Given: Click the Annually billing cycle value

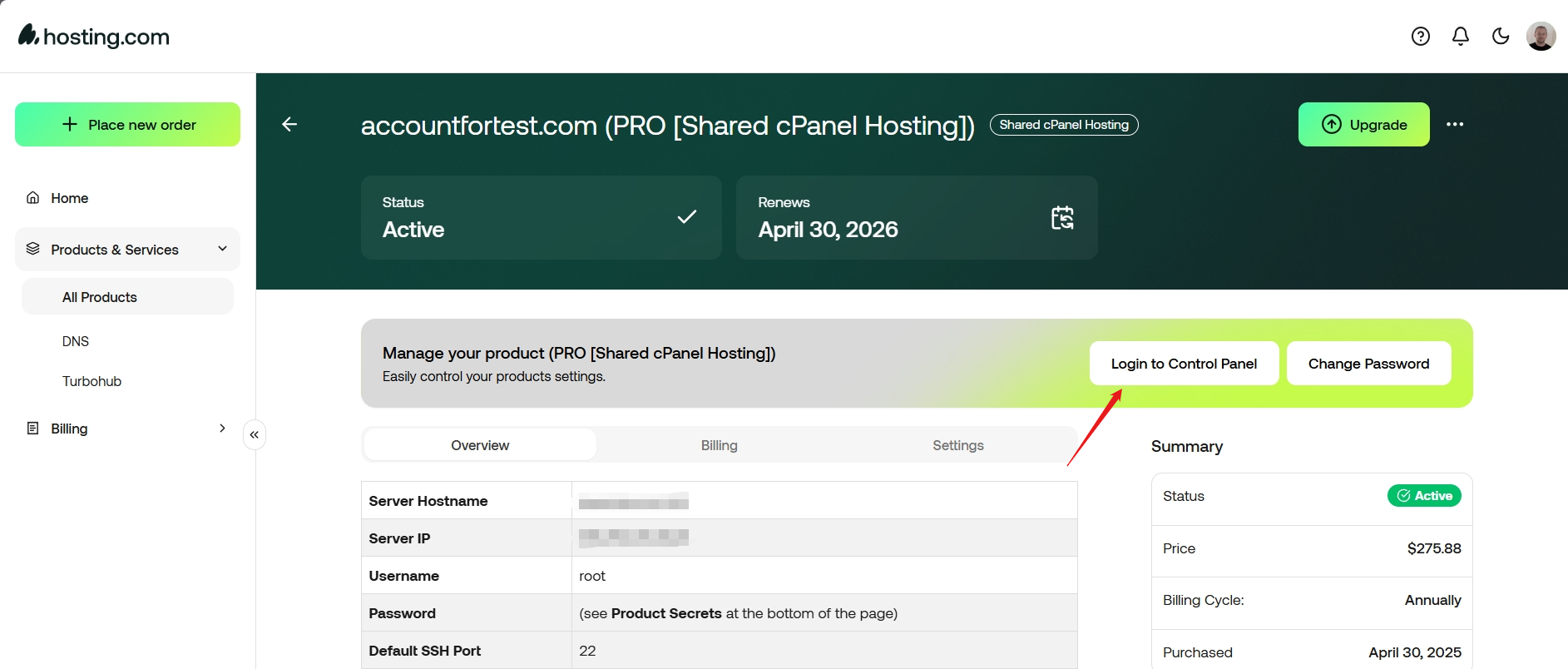Looking at the screenshot, I should coord(1433,600).
